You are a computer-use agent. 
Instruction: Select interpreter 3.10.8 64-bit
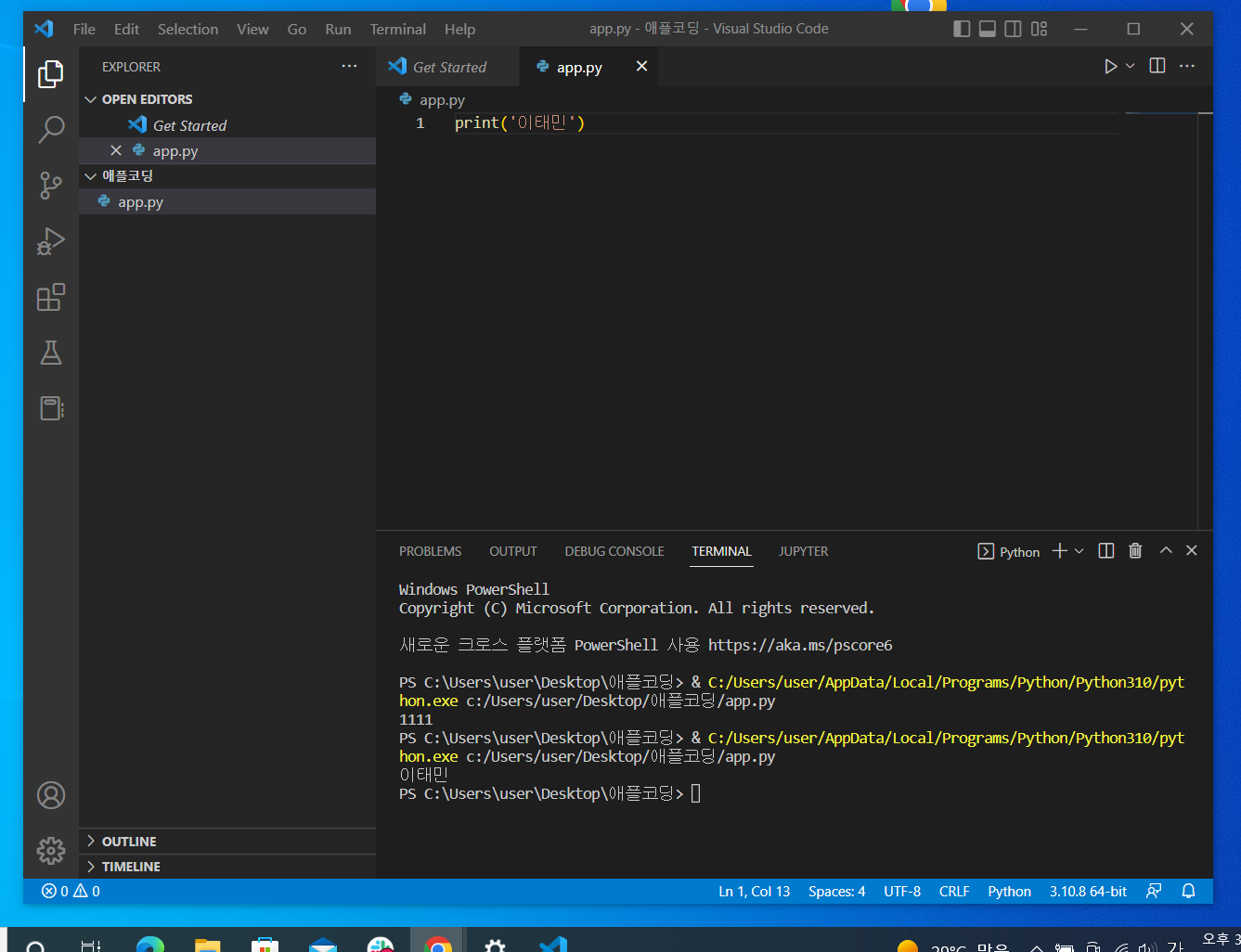tap(1088, 892)
